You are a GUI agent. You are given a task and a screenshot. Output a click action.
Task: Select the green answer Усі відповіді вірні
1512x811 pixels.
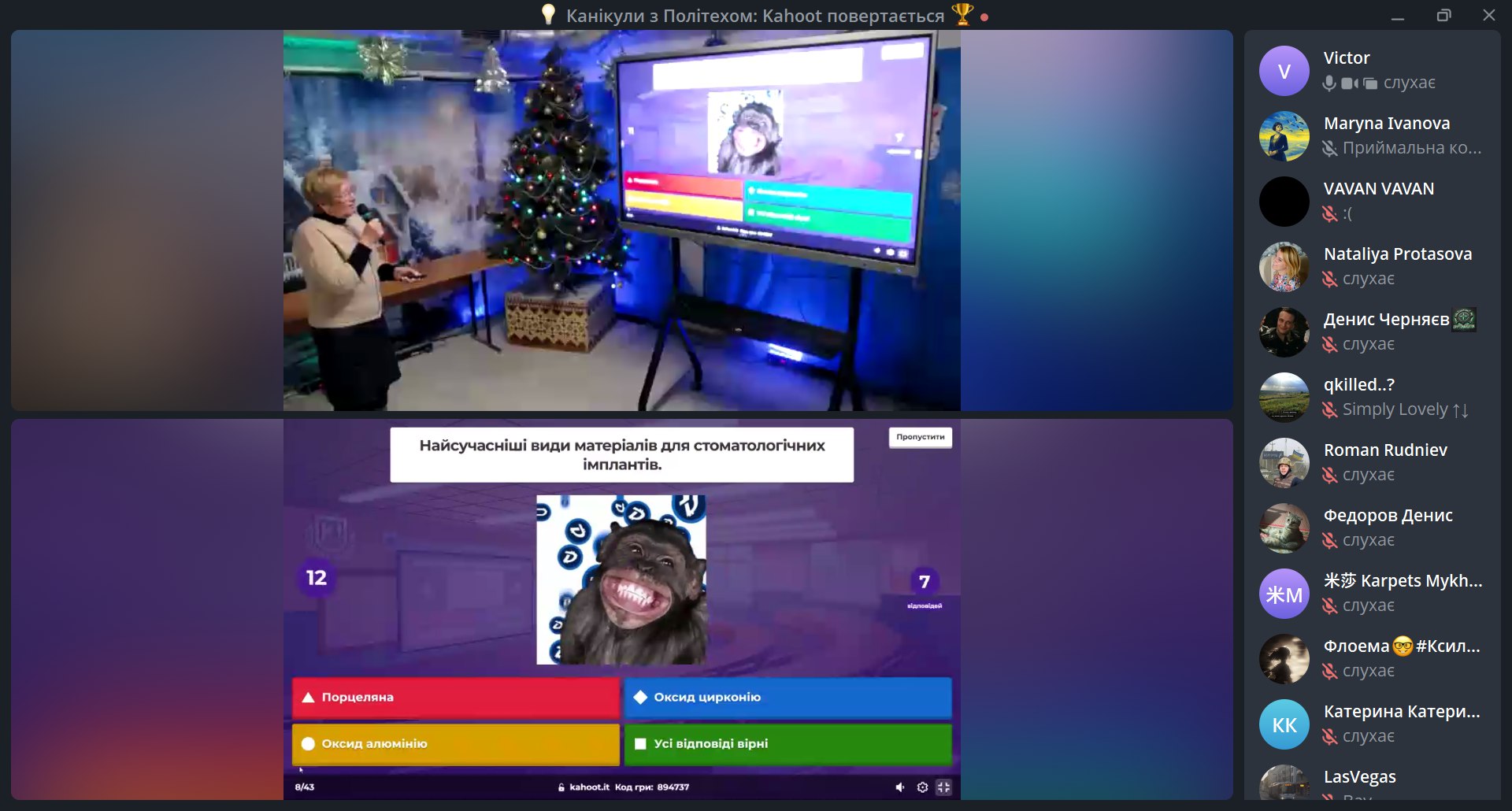click(x=787, y=744)
